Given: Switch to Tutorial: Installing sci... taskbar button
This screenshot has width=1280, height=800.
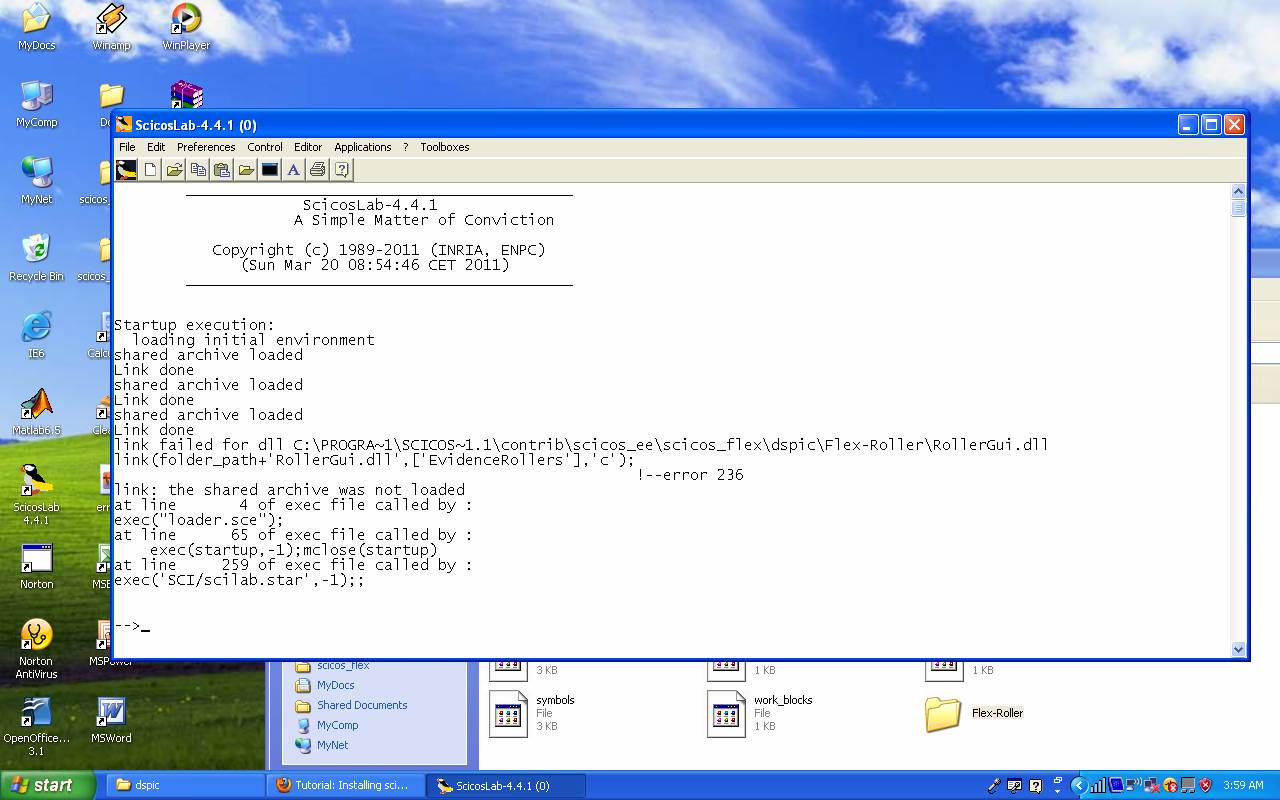Looking at the screenshot, I should click(344, 785).
